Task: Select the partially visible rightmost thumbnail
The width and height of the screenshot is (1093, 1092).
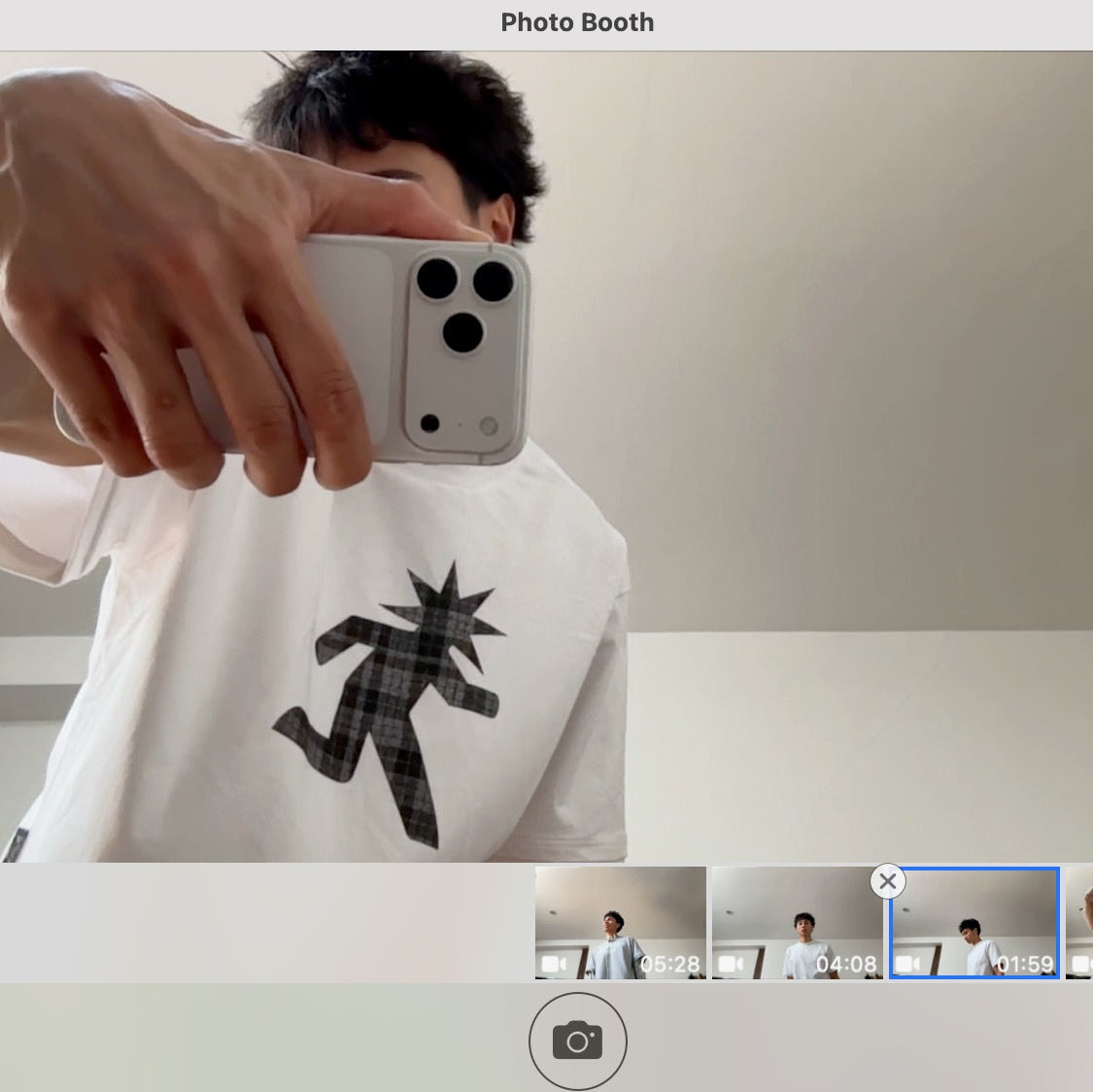Action: 1079,923
